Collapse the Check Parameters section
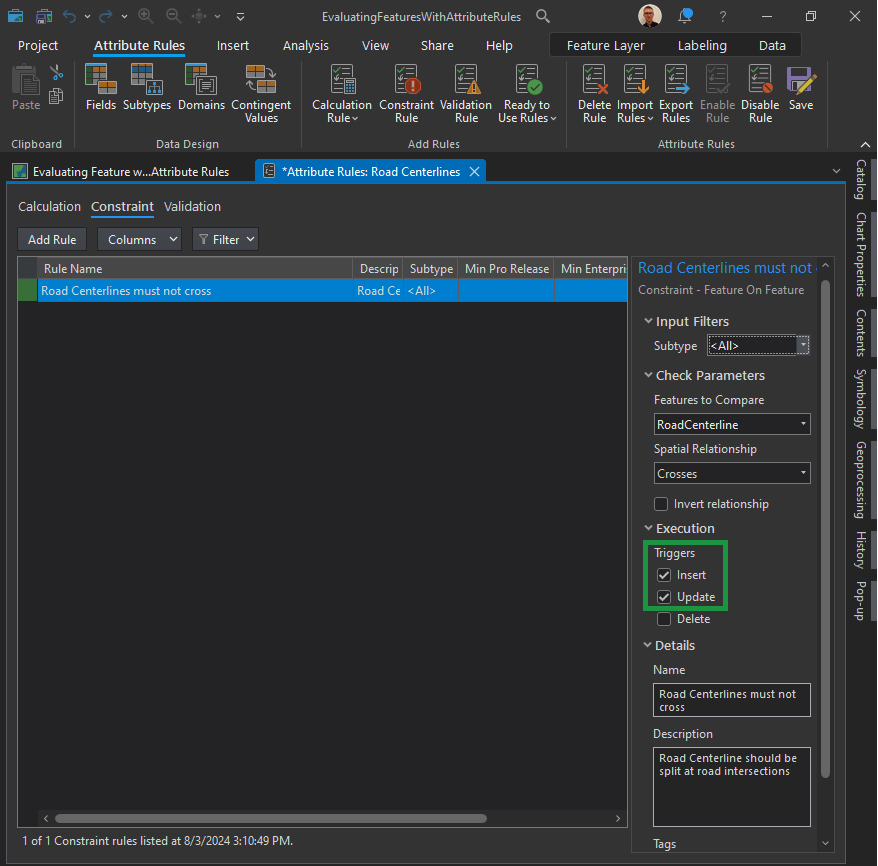The height and width of the screenshot is (866, 878). pos(648,376)
